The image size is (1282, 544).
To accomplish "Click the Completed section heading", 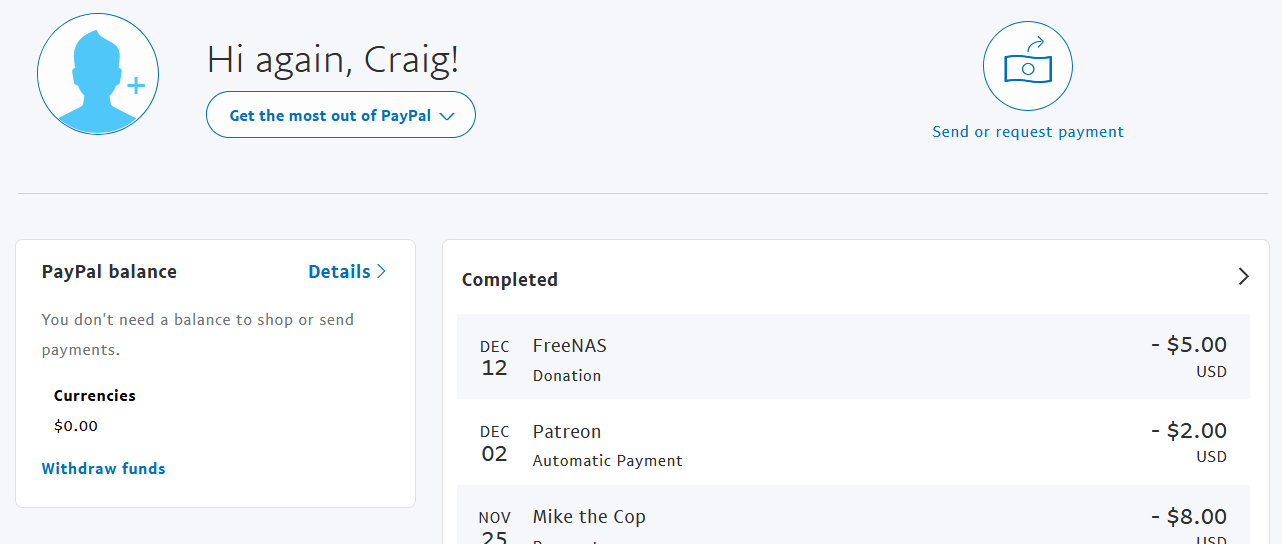I will (510, 280).
